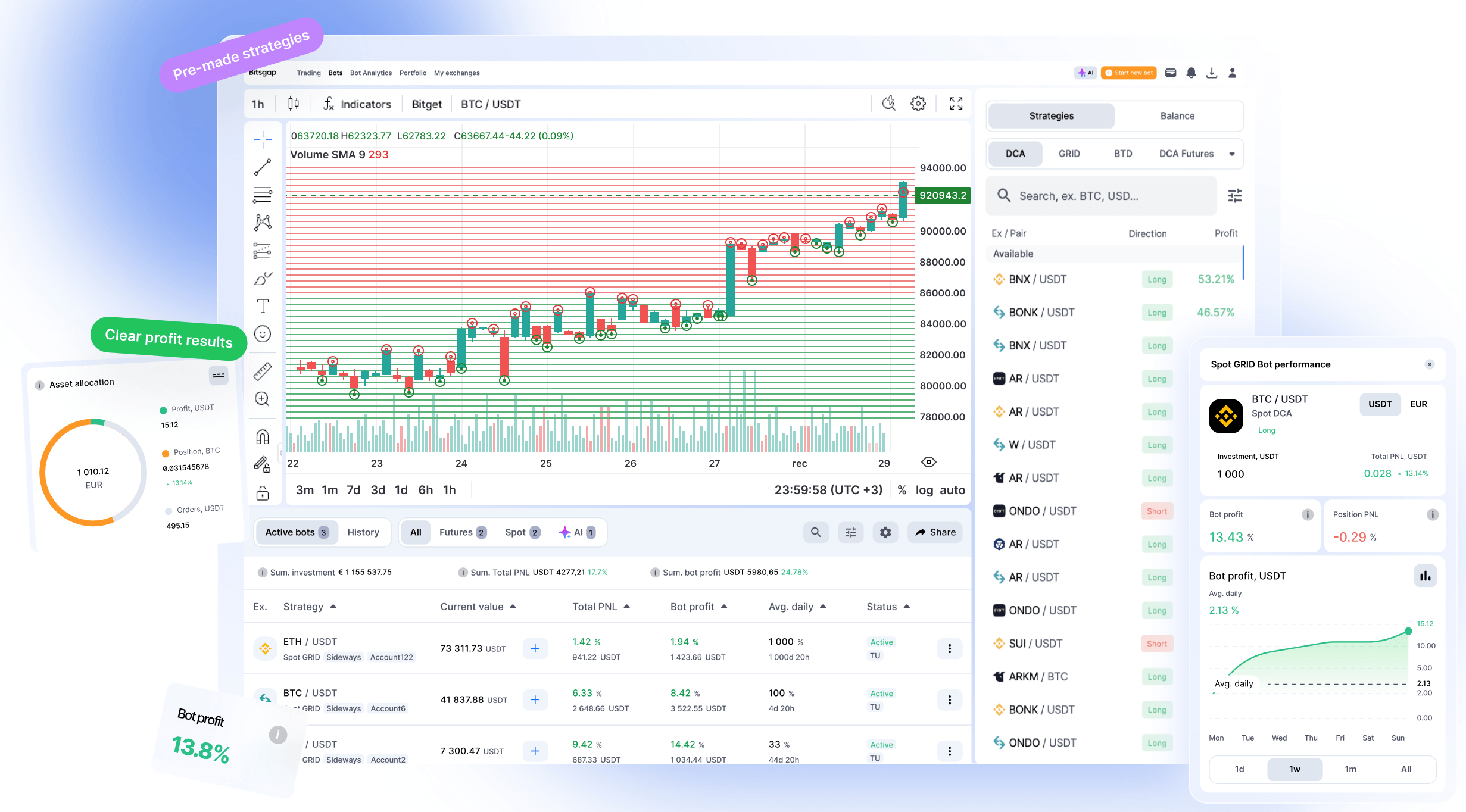
Task: Open the Bot Analytics menu item
Action: point(370,73)
